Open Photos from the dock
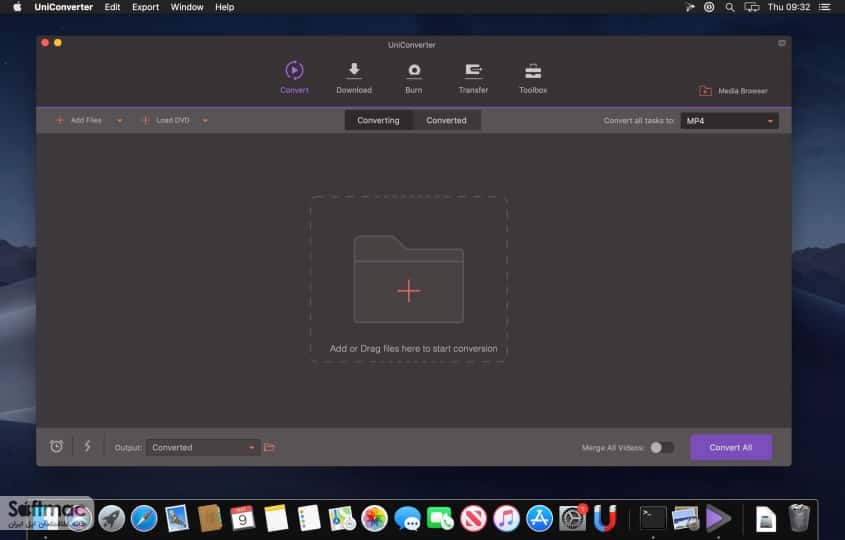 pos(375,518)
